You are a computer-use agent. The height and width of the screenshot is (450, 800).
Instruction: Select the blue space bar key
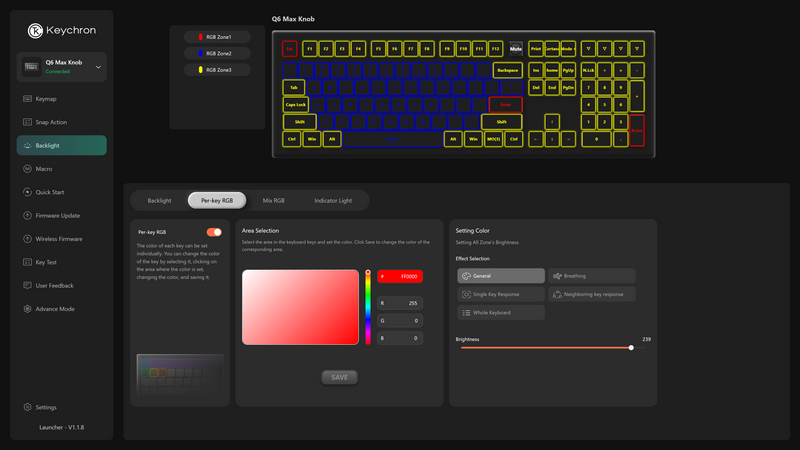(392, 139)
